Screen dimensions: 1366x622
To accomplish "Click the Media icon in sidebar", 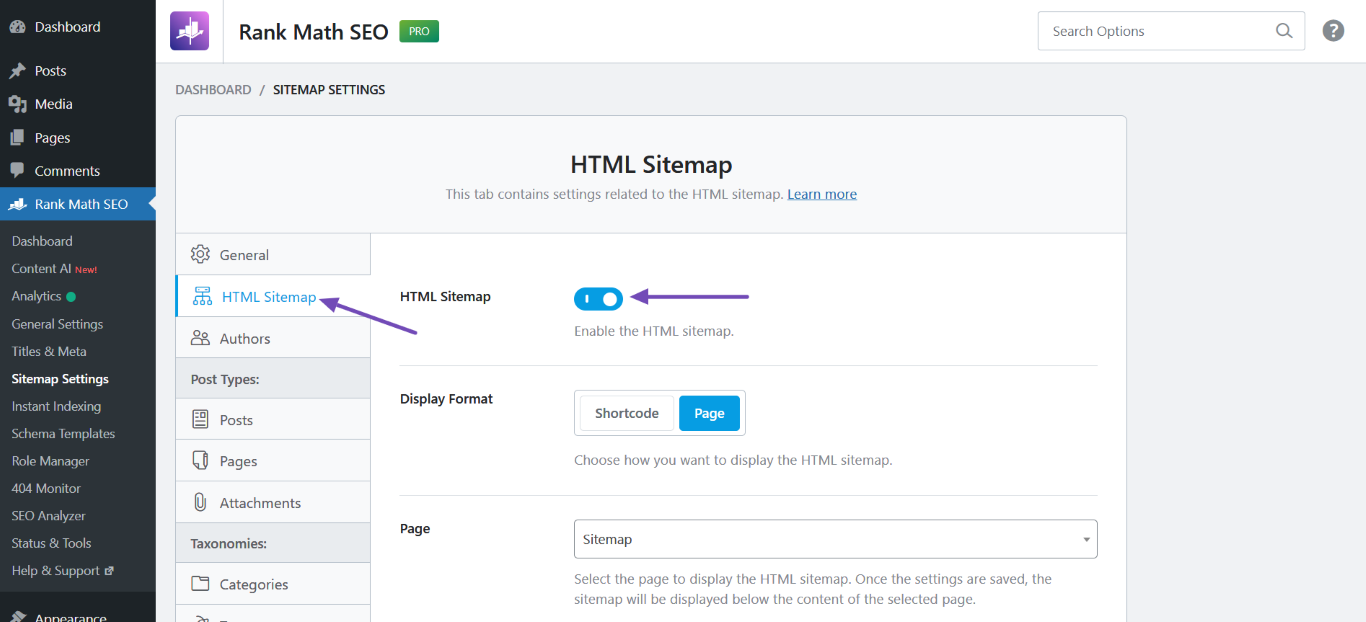I will 17,104.
